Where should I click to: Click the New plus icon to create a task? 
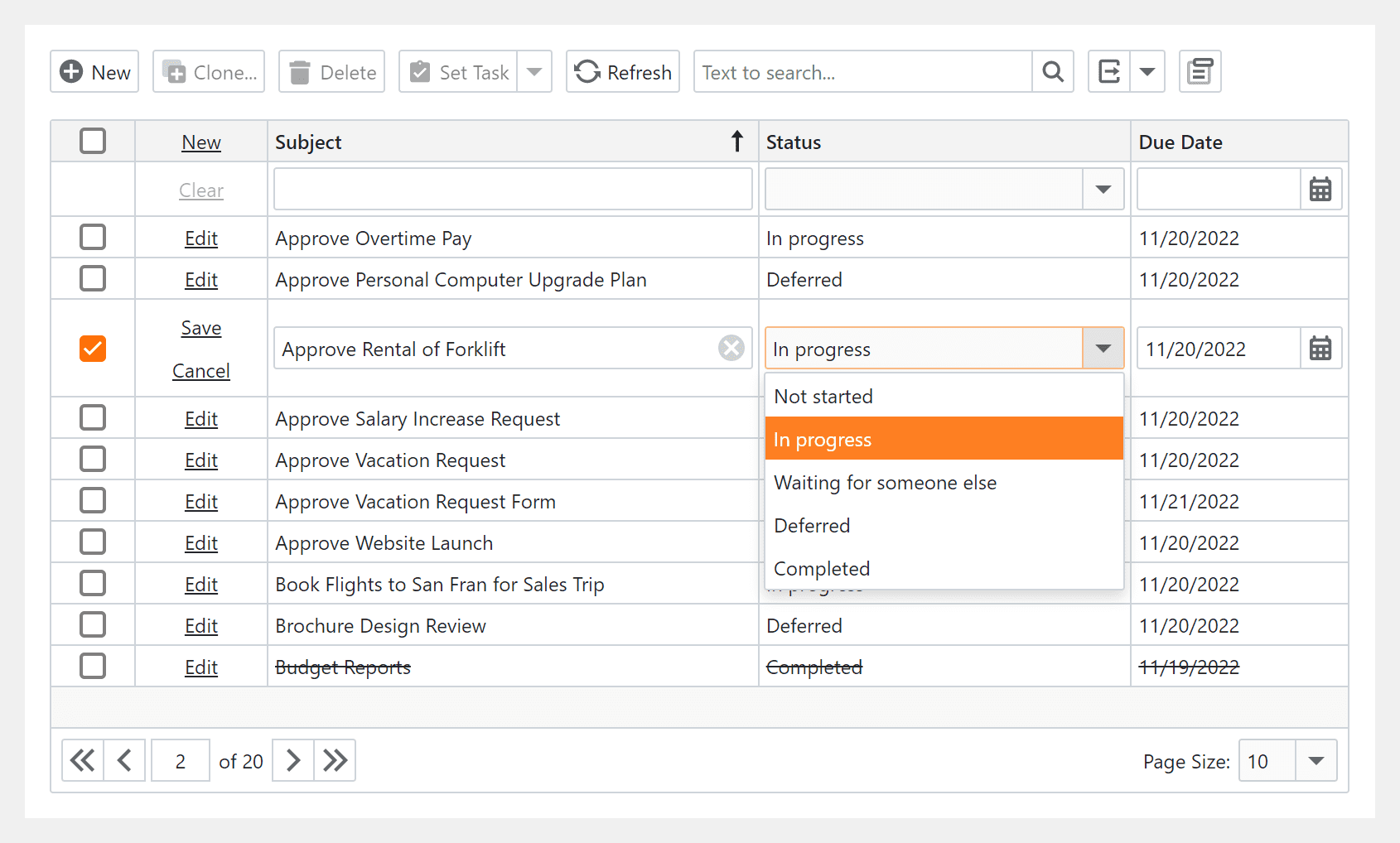coord(72,71)
